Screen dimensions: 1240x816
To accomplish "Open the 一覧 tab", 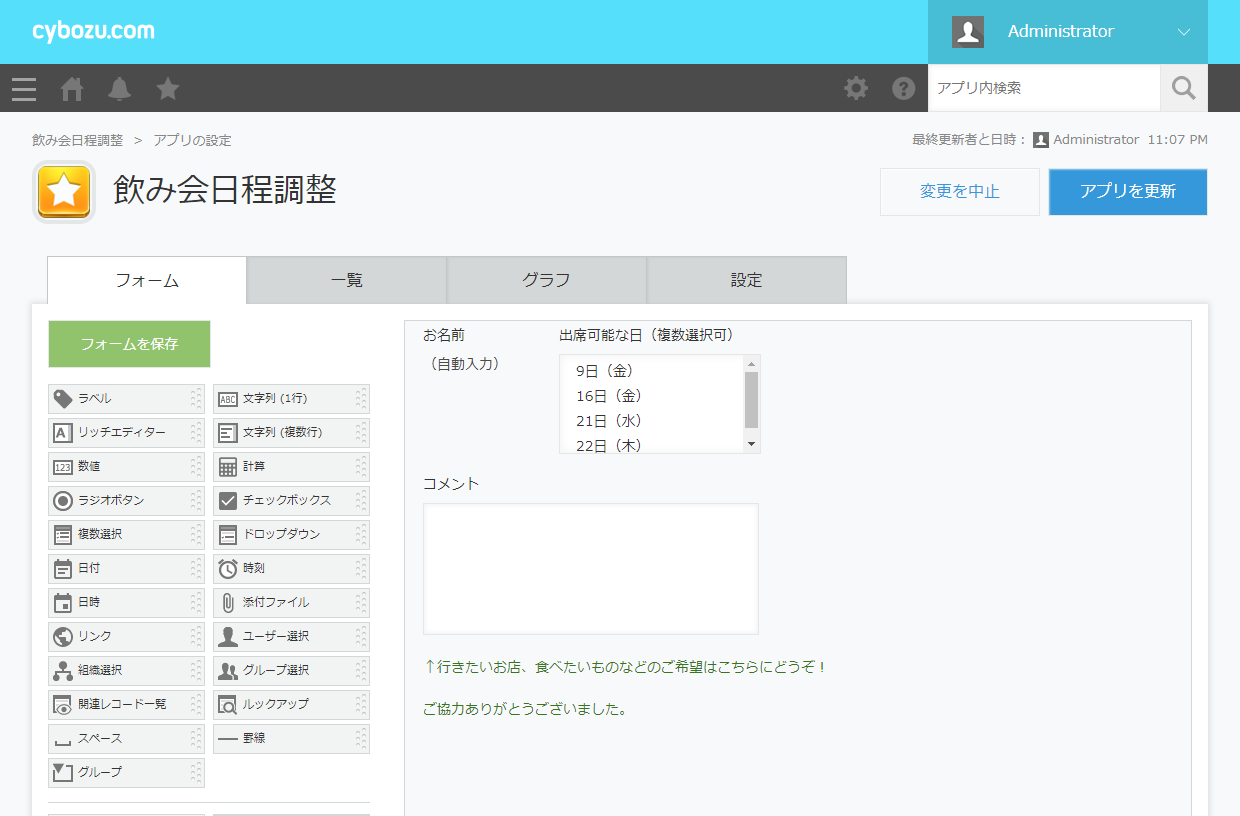I will point(346,280).
